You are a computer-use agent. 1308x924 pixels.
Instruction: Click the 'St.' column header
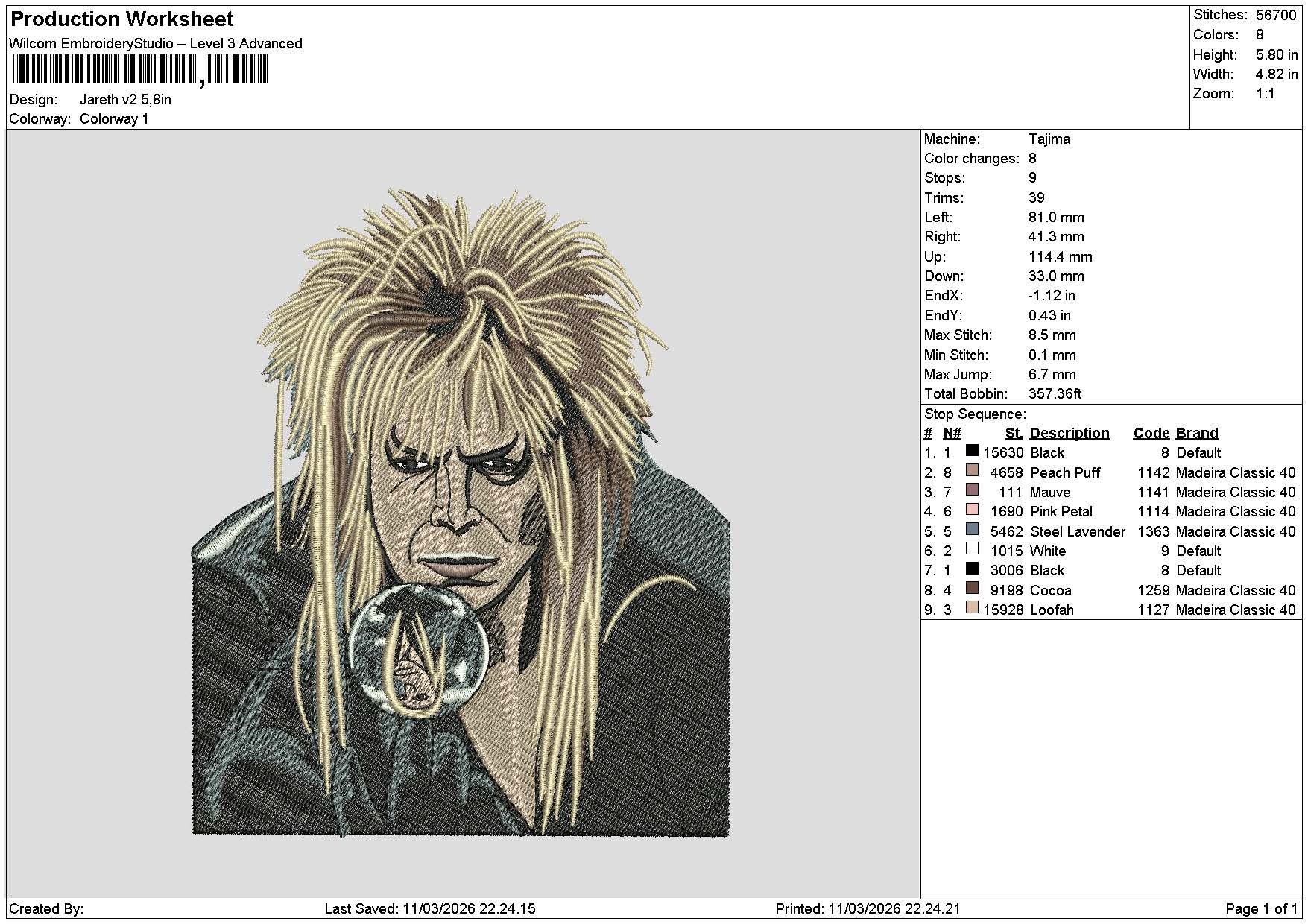(x=1014, y=434)
